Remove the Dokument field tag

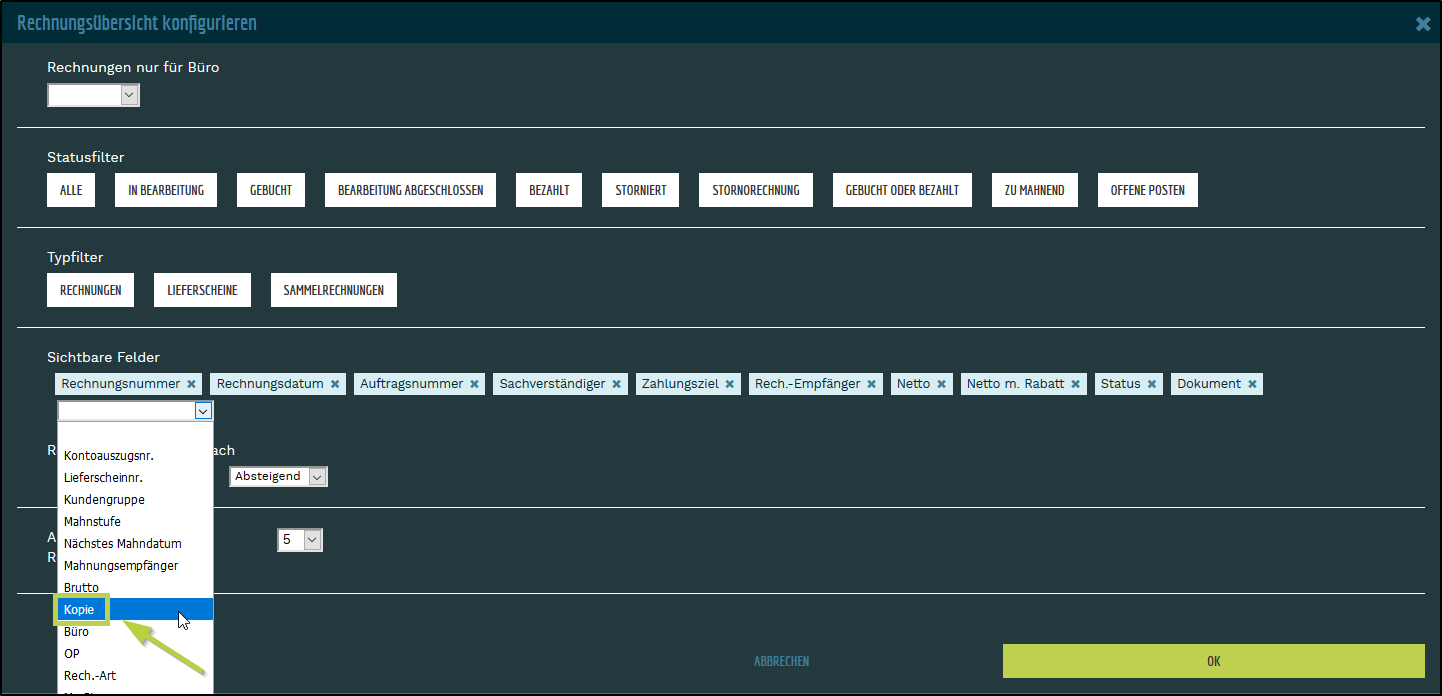click(1252, 384)
